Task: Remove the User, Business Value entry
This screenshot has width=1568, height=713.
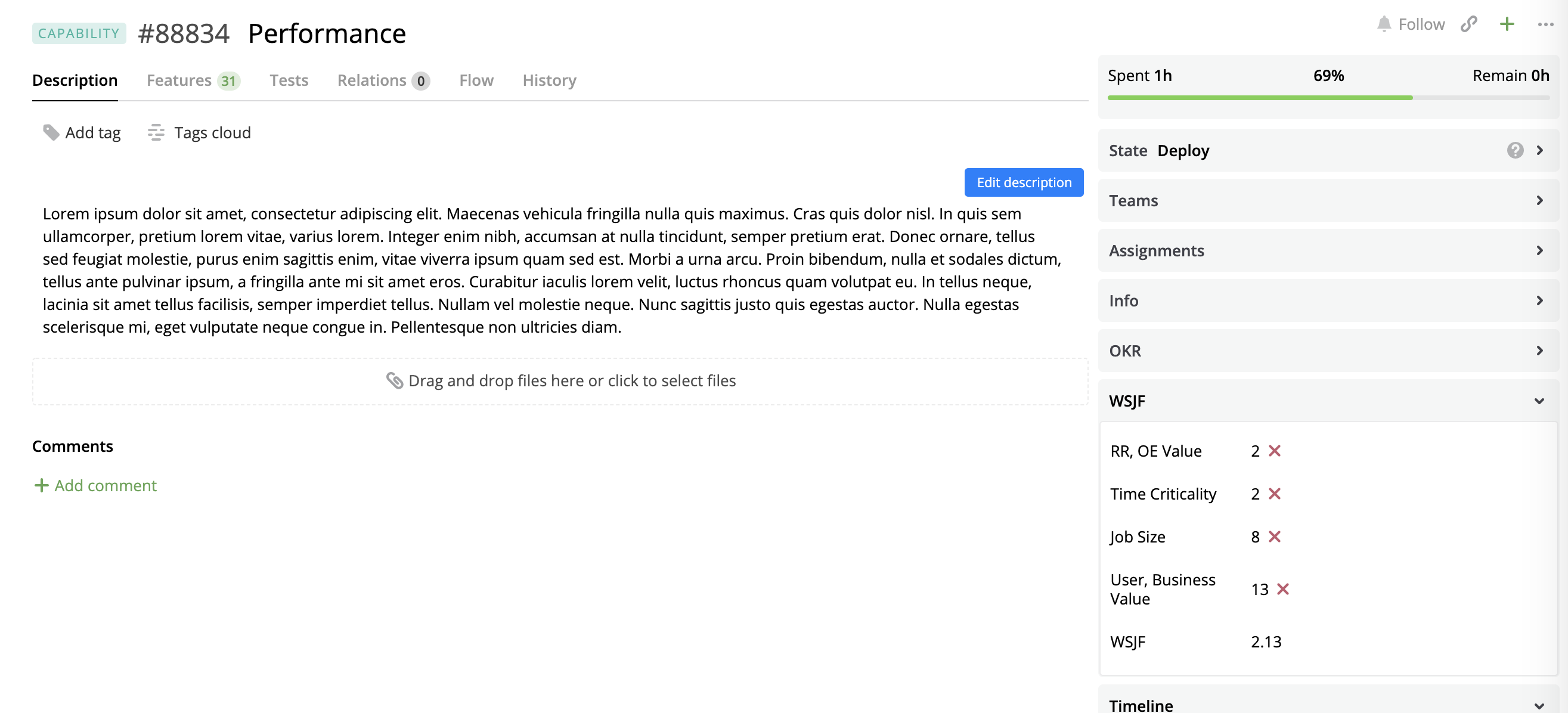Action: pyautogui.click(x=1282, y=589)
